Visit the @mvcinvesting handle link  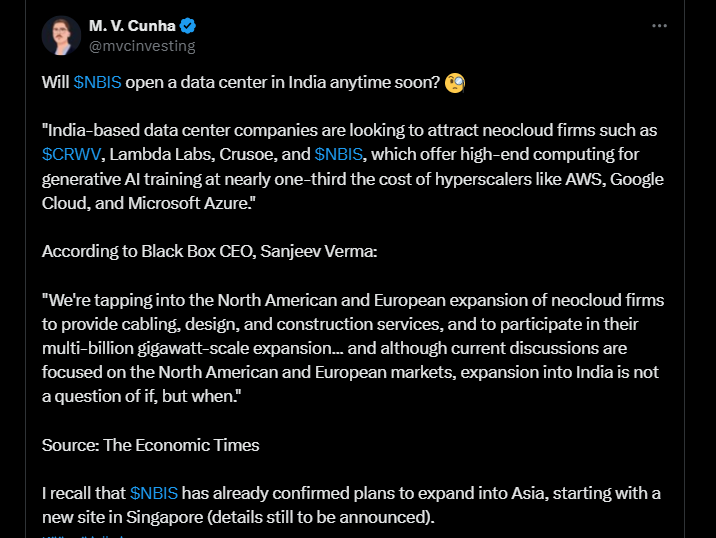pyautogui.click(x=142, y=46)
